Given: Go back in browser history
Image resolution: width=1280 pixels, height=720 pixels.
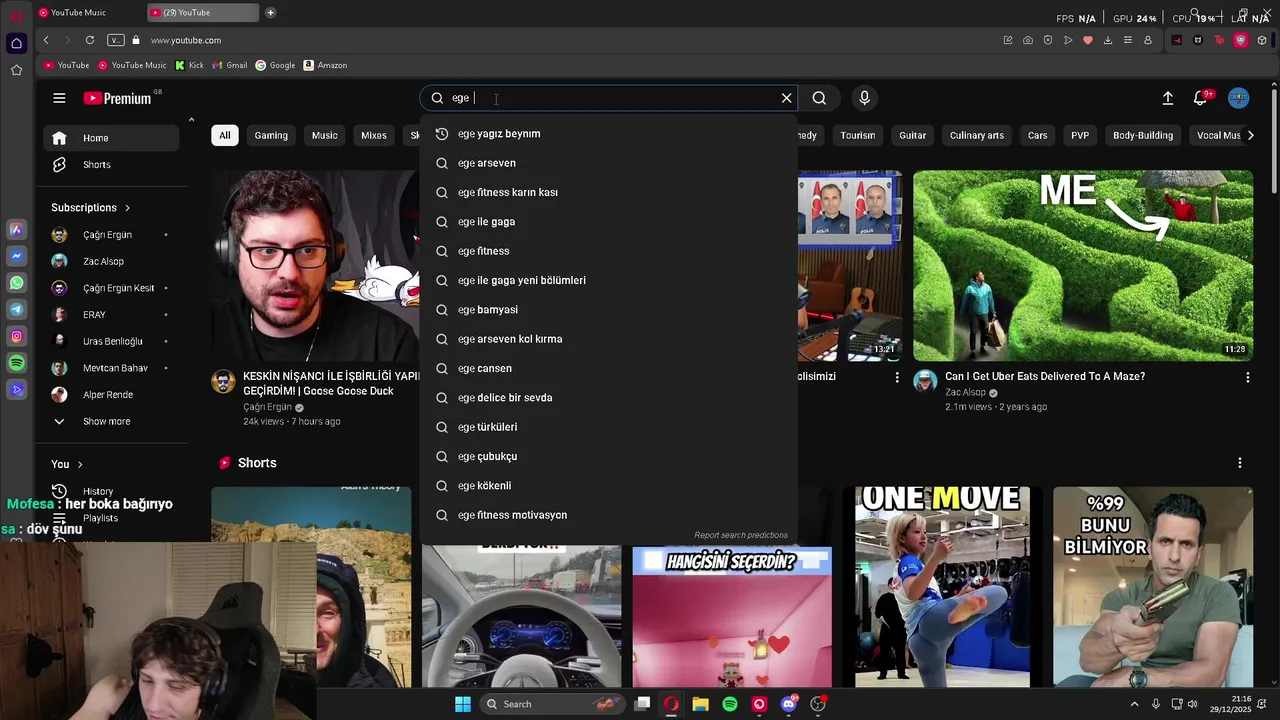Looking at the screenshot, I should [46, 40].
